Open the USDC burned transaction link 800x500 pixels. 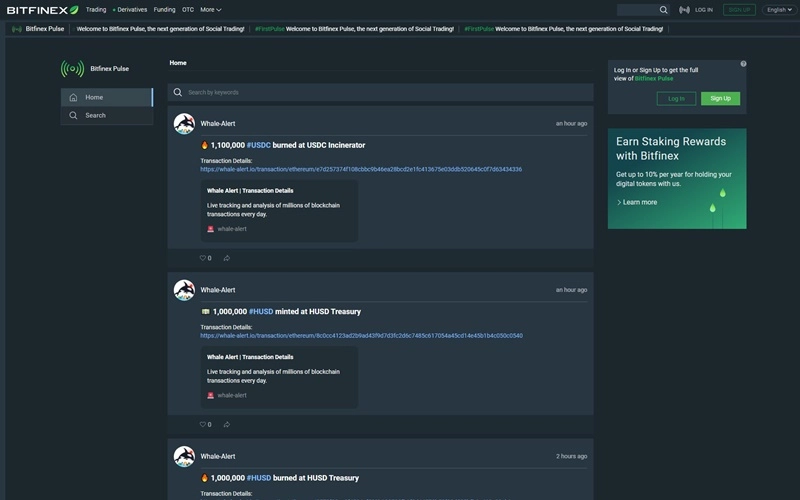click(361, 169)
